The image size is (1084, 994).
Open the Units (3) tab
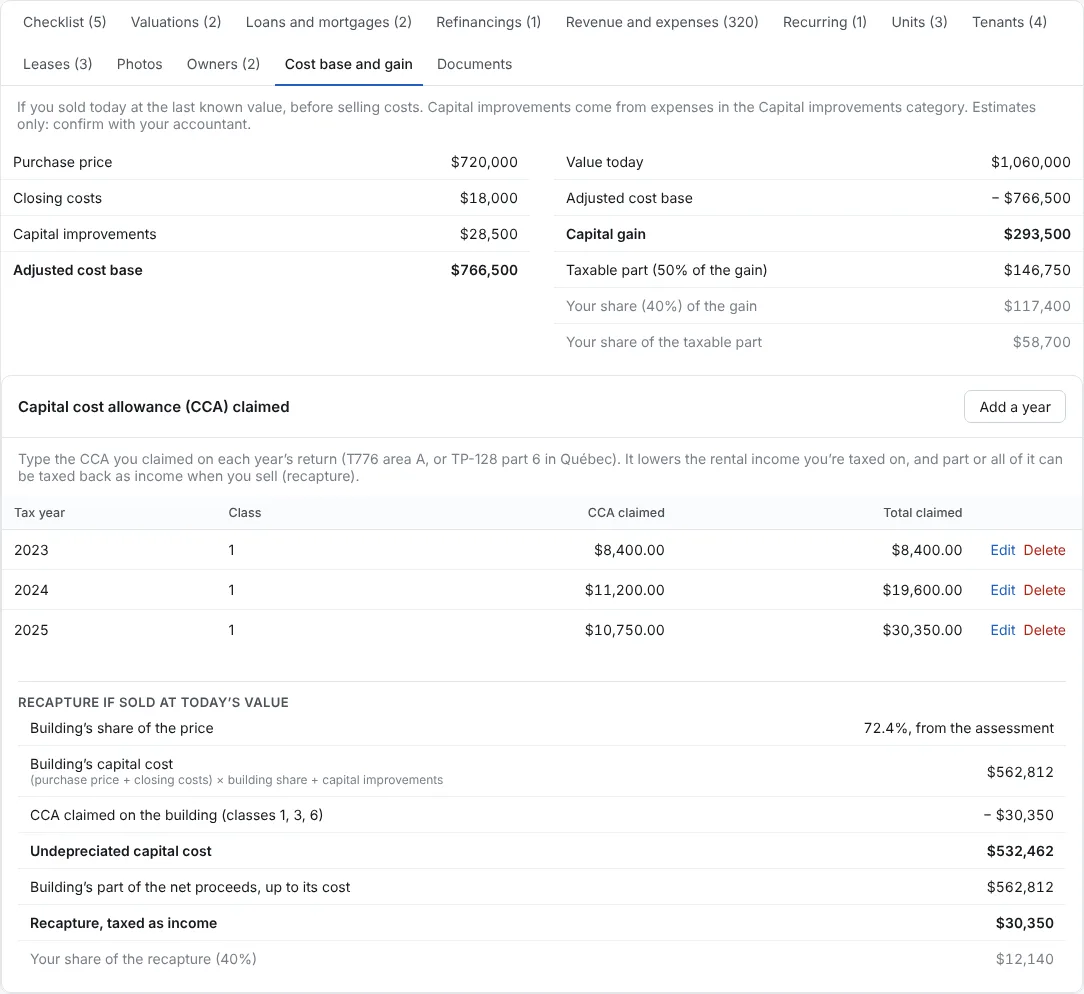(919, 22)
